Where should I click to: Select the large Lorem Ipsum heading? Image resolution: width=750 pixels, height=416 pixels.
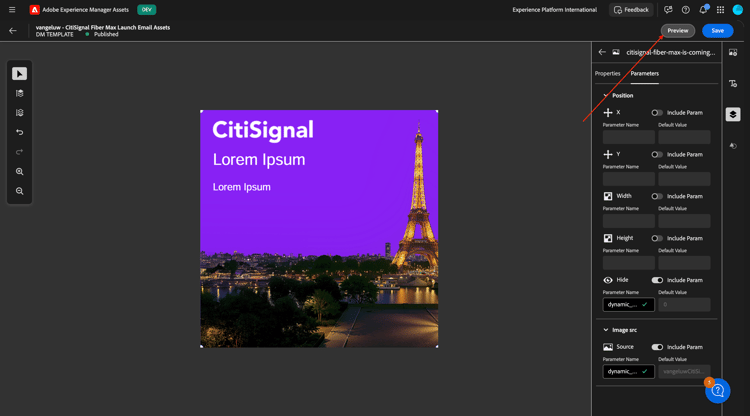[259, 160]
